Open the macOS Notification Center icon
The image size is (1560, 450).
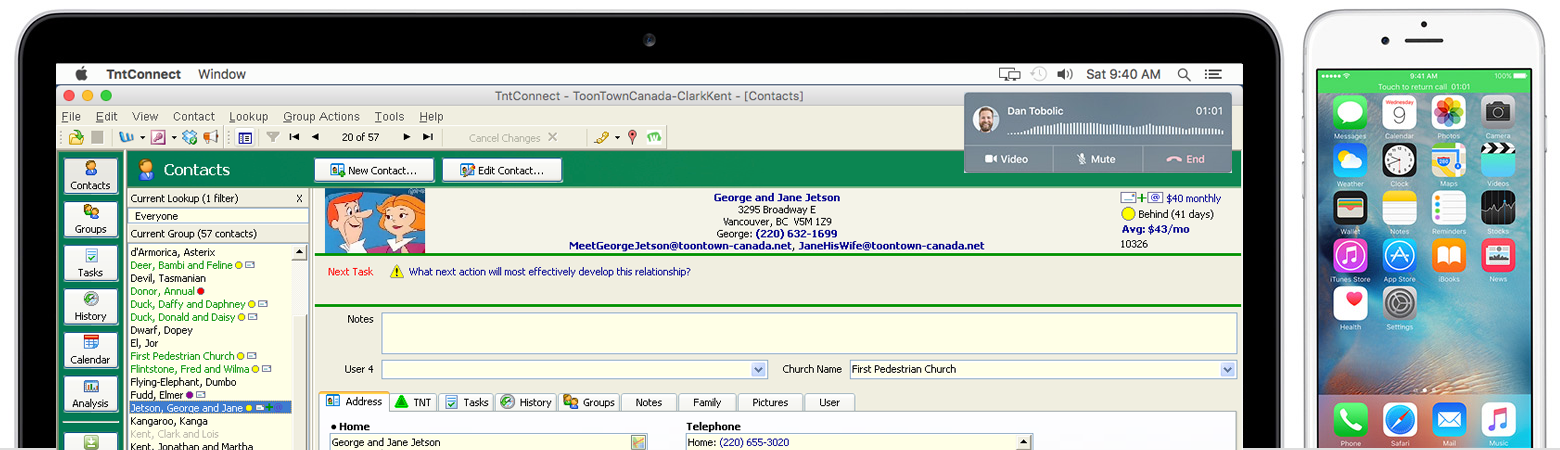(1214, 74)
